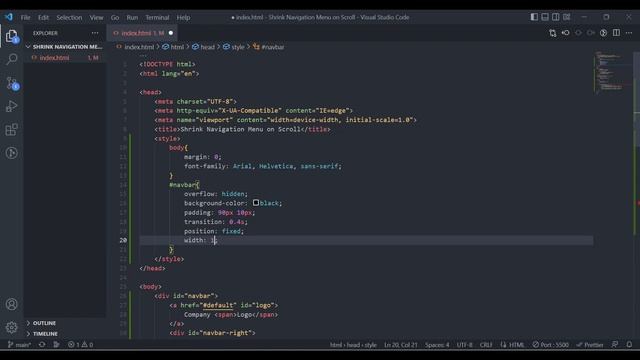Open the View menu
This screenshot has width=640, height=360.
click(x=96, y=18)
